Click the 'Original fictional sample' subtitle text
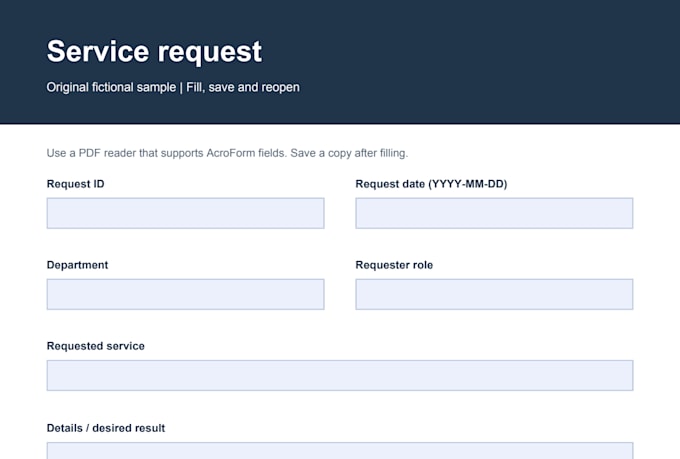Image resolution: width=680 pixels, height=459 pixels. (111, 87)
